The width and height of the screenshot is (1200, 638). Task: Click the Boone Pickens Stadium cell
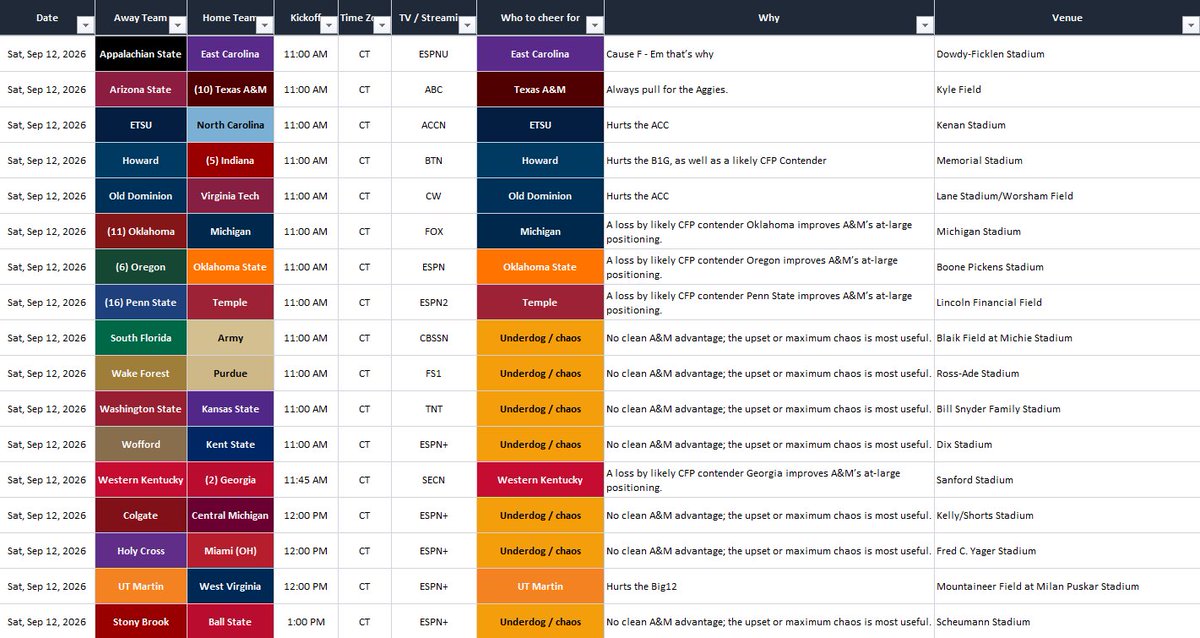(1067, 267)
